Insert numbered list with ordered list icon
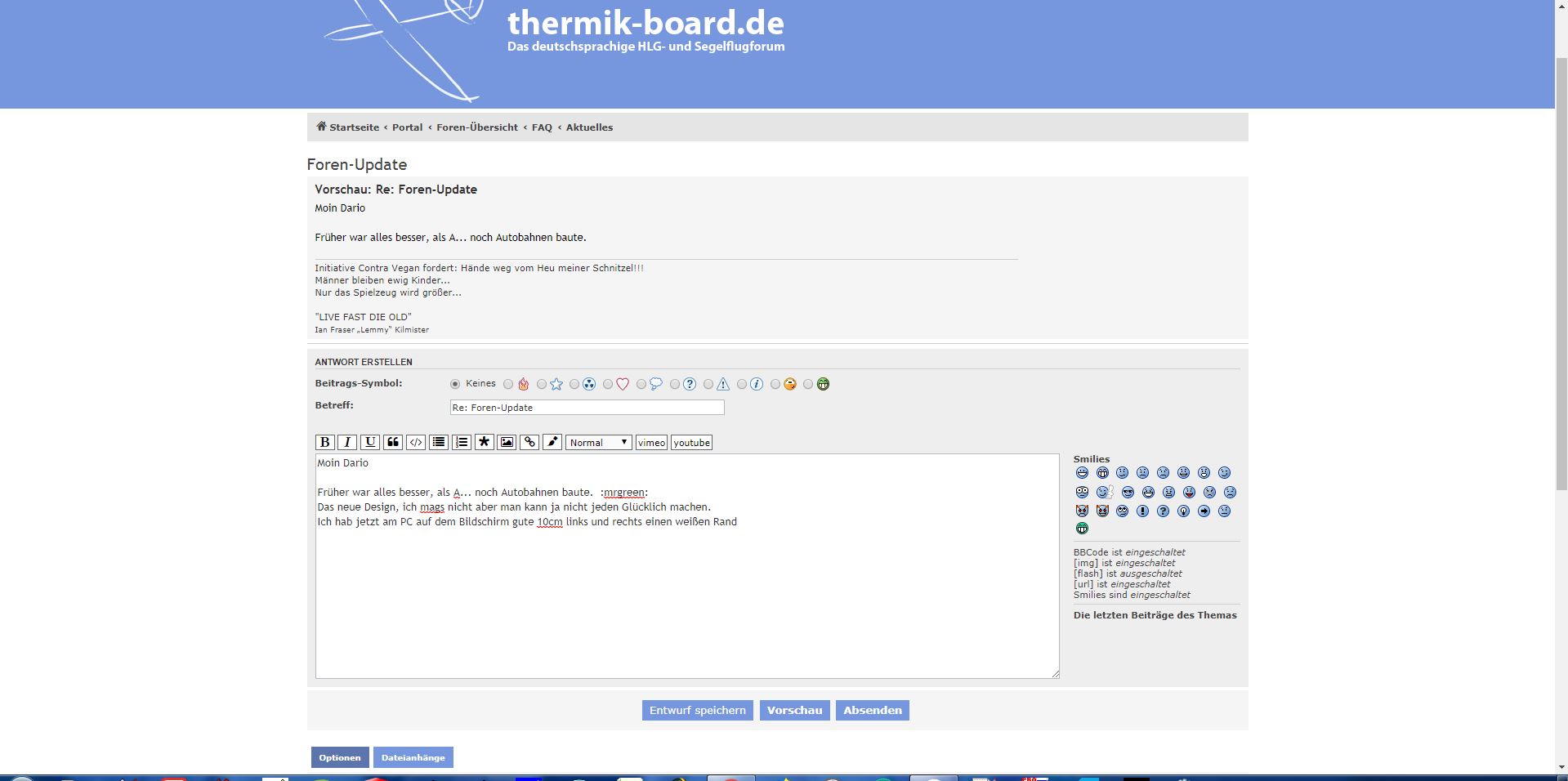The width and height of the screenshot is (1568, 781). 462,442
